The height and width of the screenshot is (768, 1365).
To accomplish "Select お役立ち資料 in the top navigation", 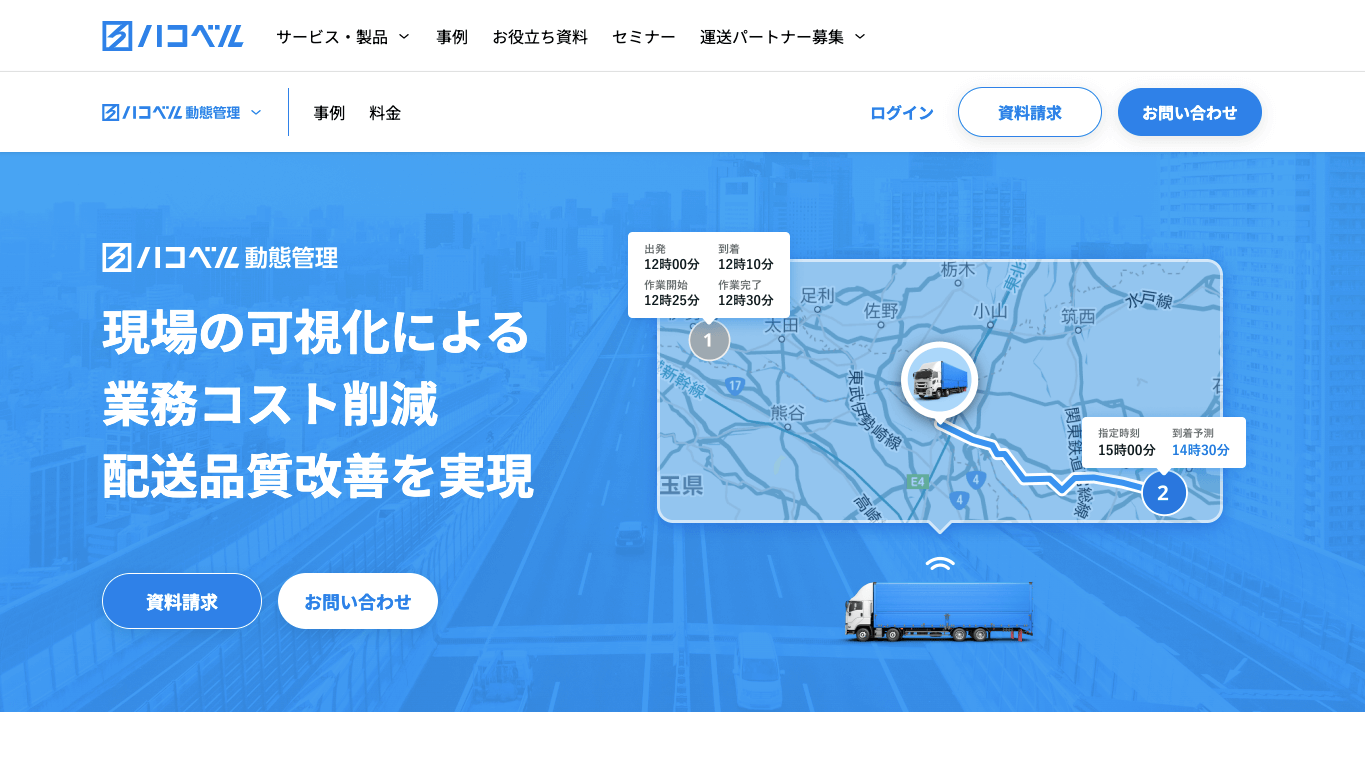I will [x=540, y=35].
